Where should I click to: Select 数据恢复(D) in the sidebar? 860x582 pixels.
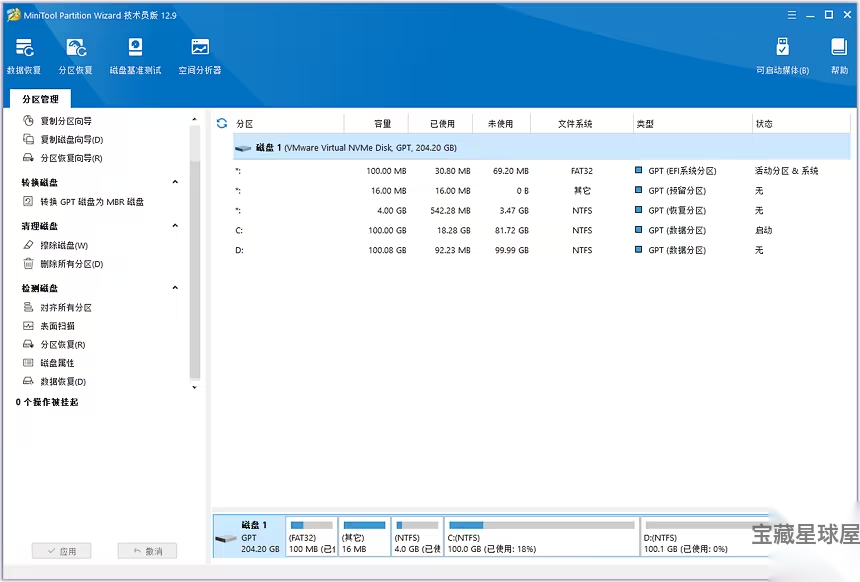pos(63,381)
